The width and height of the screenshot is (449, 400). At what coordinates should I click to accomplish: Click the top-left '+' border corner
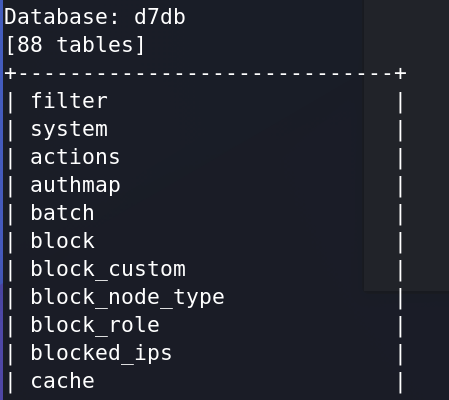coord(10,73)
